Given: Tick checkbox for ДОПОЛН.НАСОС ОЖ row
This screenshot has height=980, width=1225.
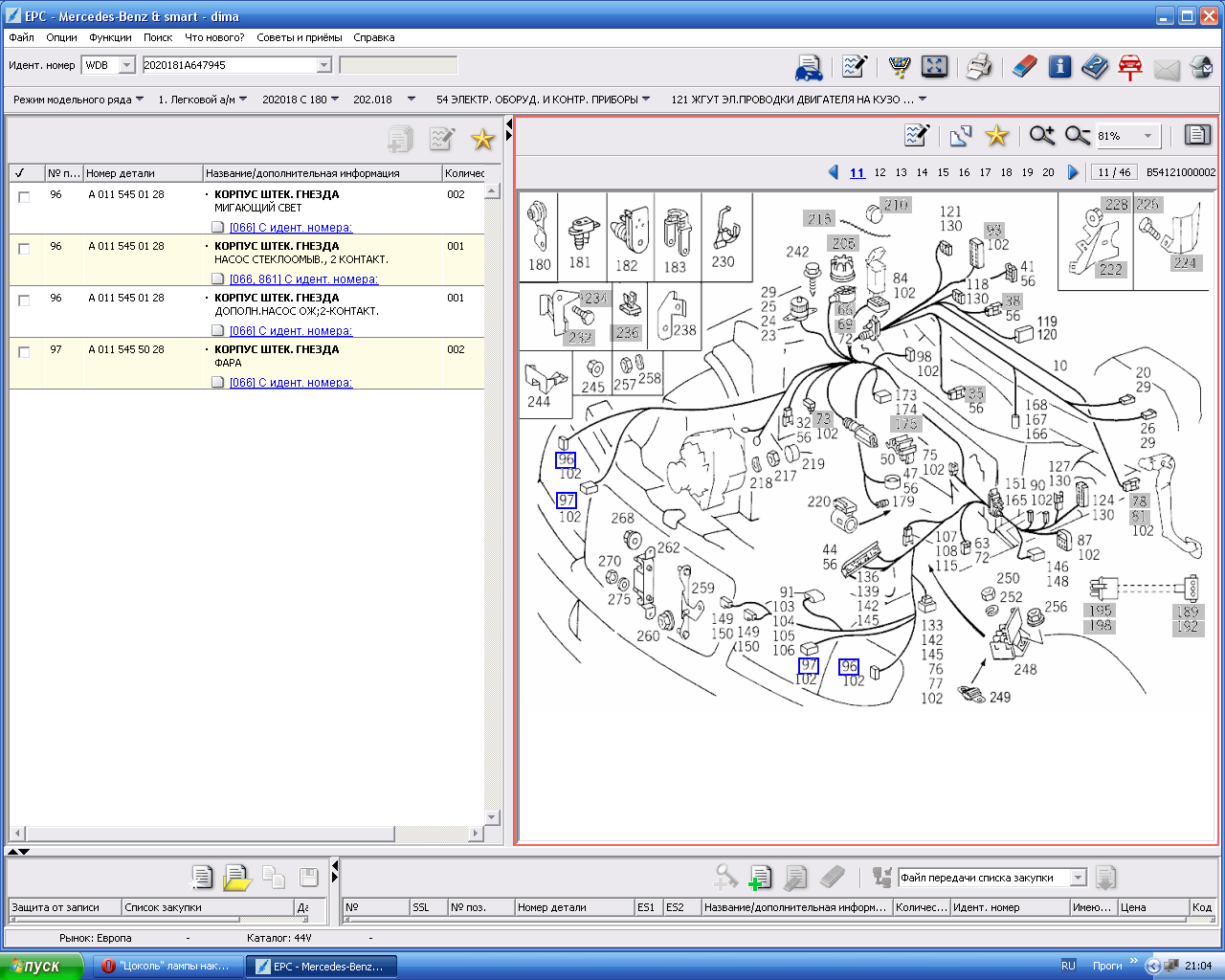Looking at the screenshot, I should click(24, 300).
